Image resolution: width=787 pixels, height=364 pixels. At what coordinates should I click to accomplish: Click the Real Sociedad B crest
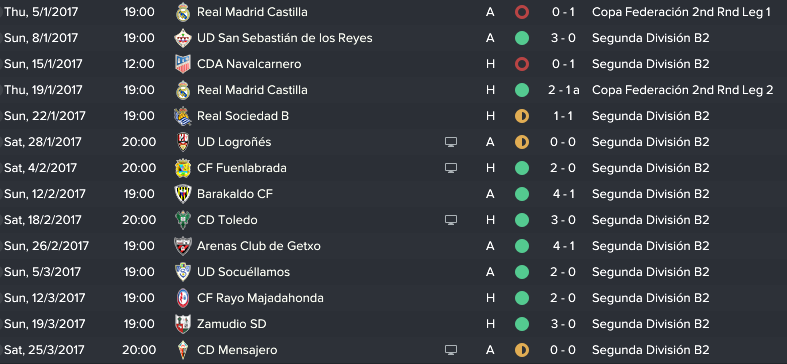[x=183, y=116]
